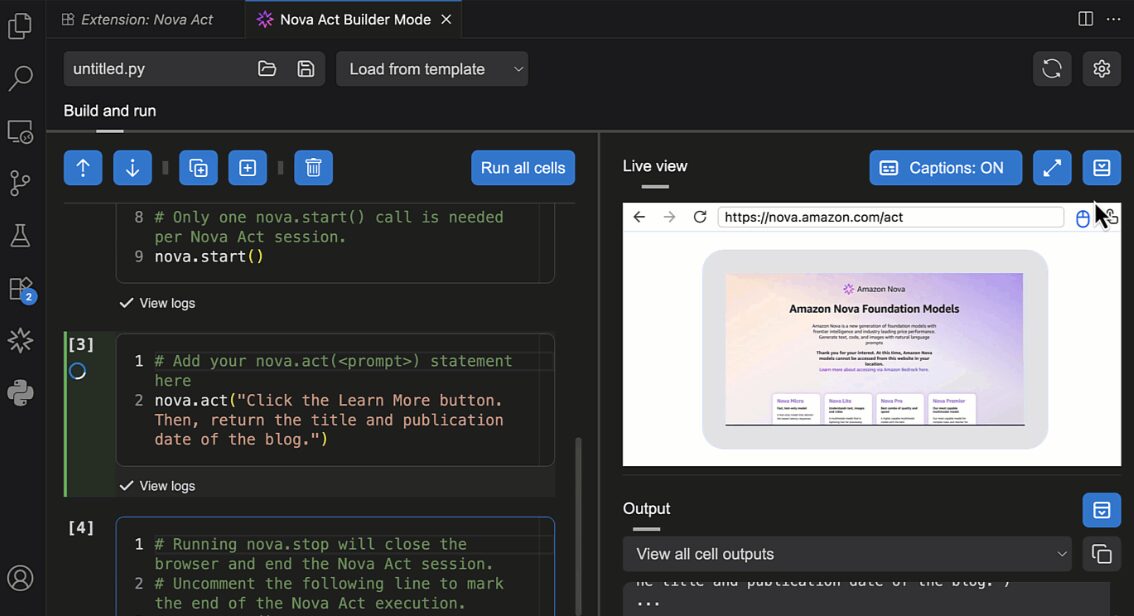Click the [4] cell number label

(81, 528)
